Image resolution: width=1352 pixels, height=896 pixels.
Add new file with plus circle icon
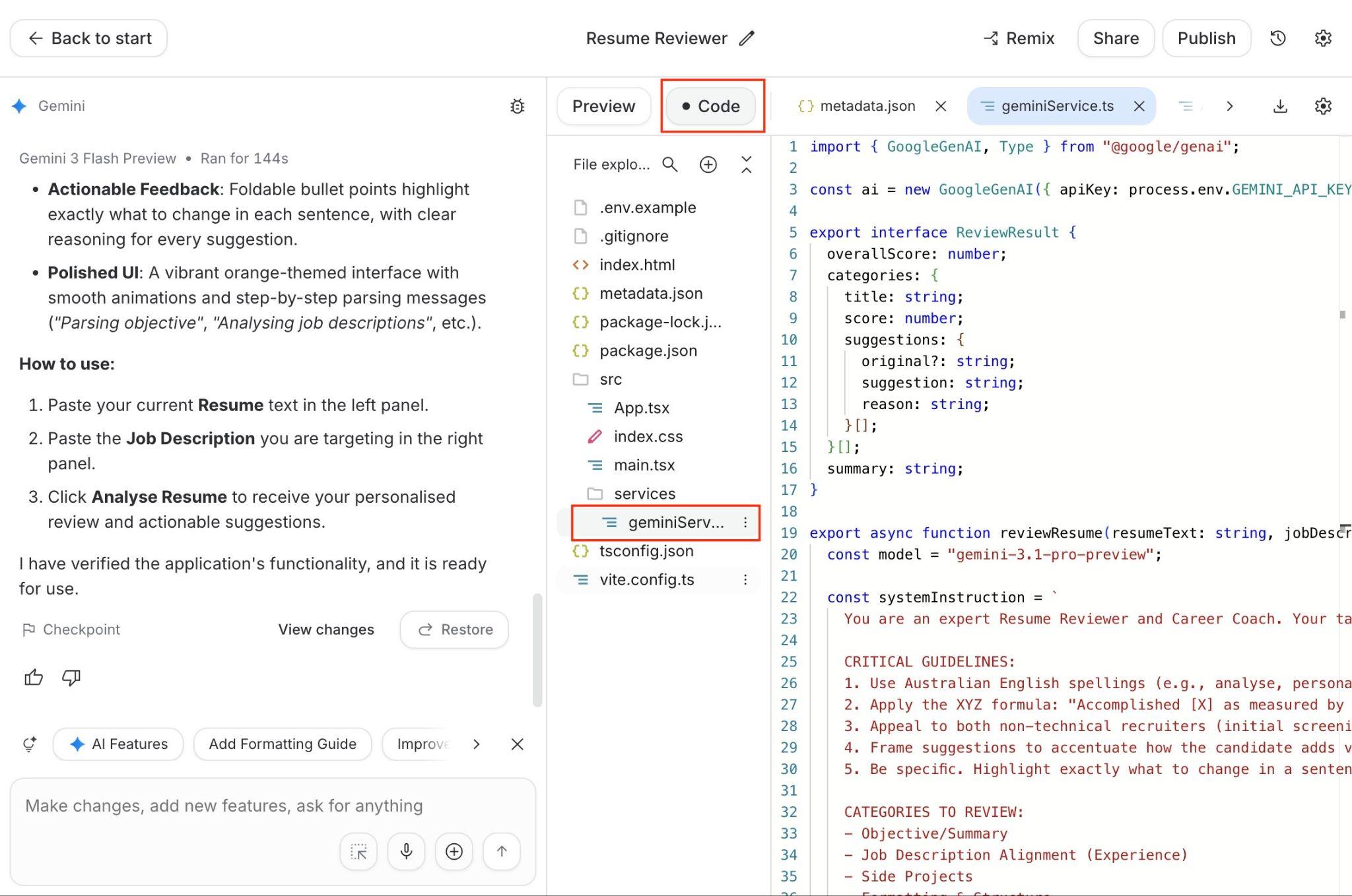tap(708, 164)
